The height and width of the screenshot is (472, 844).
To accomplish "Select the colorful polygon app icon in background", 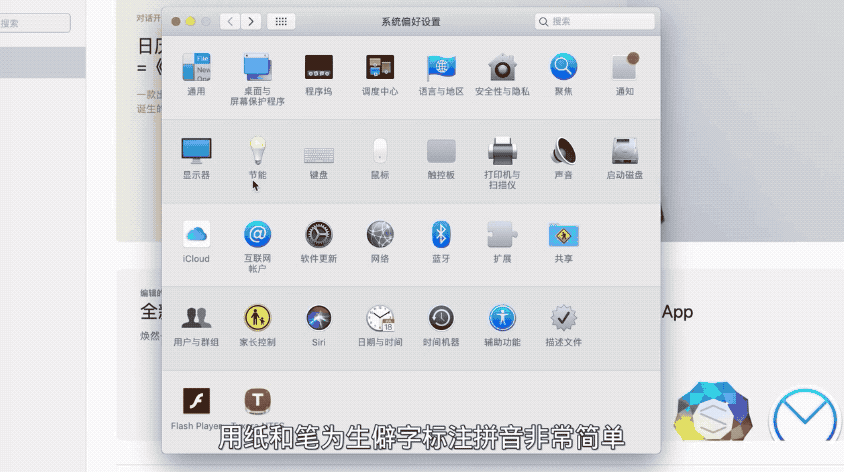I will pyautogui.click(x=714, y=412).
